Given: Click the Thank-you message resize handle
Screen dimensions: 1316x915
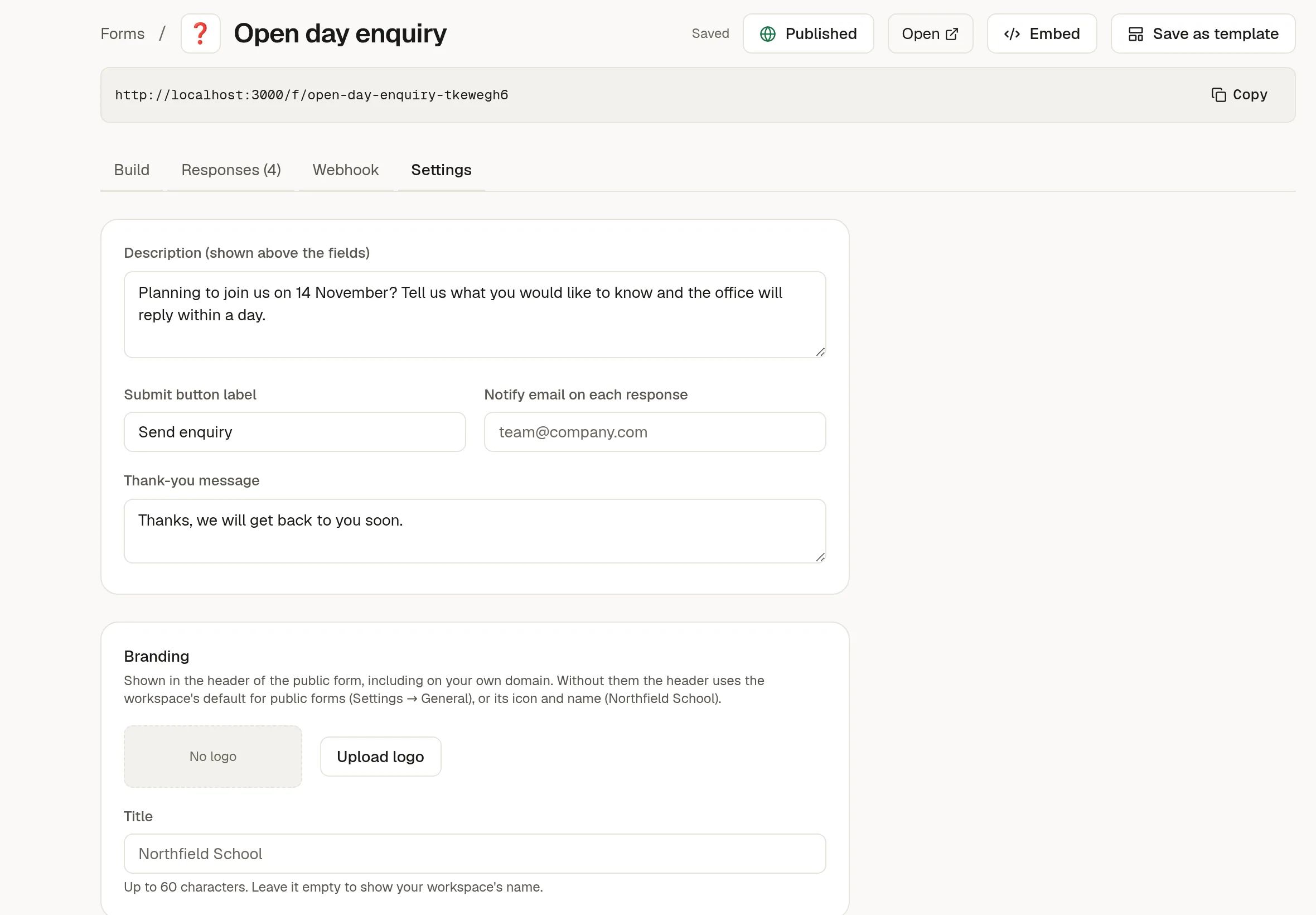Looking at the screenshot, I should pyautogui.click(x=820, y=557).
